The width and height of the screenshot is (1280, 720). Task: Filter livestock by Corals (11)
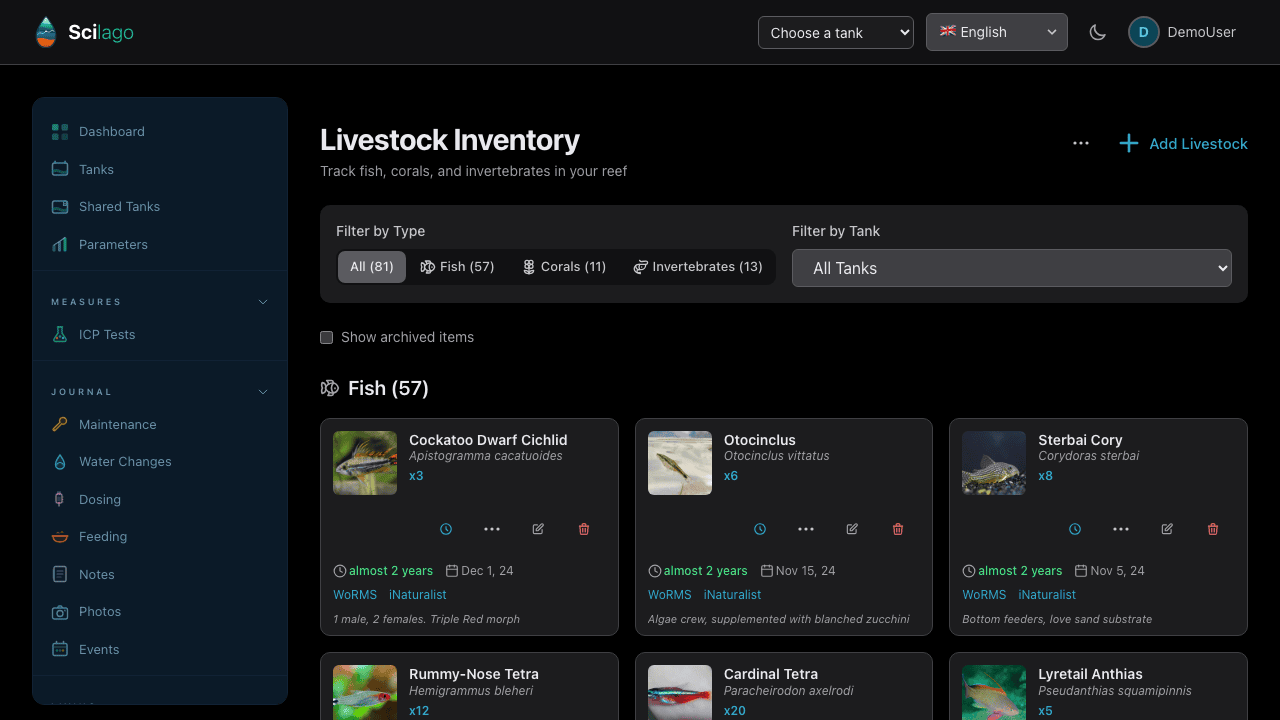[x=564, y=267]
